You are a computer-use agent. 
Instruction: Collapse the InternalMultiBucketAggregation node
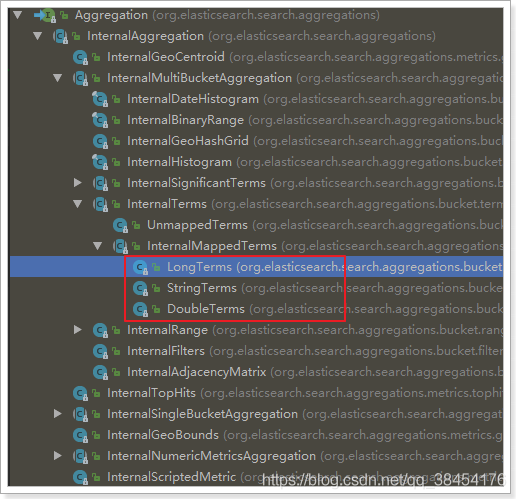(57, 78)
